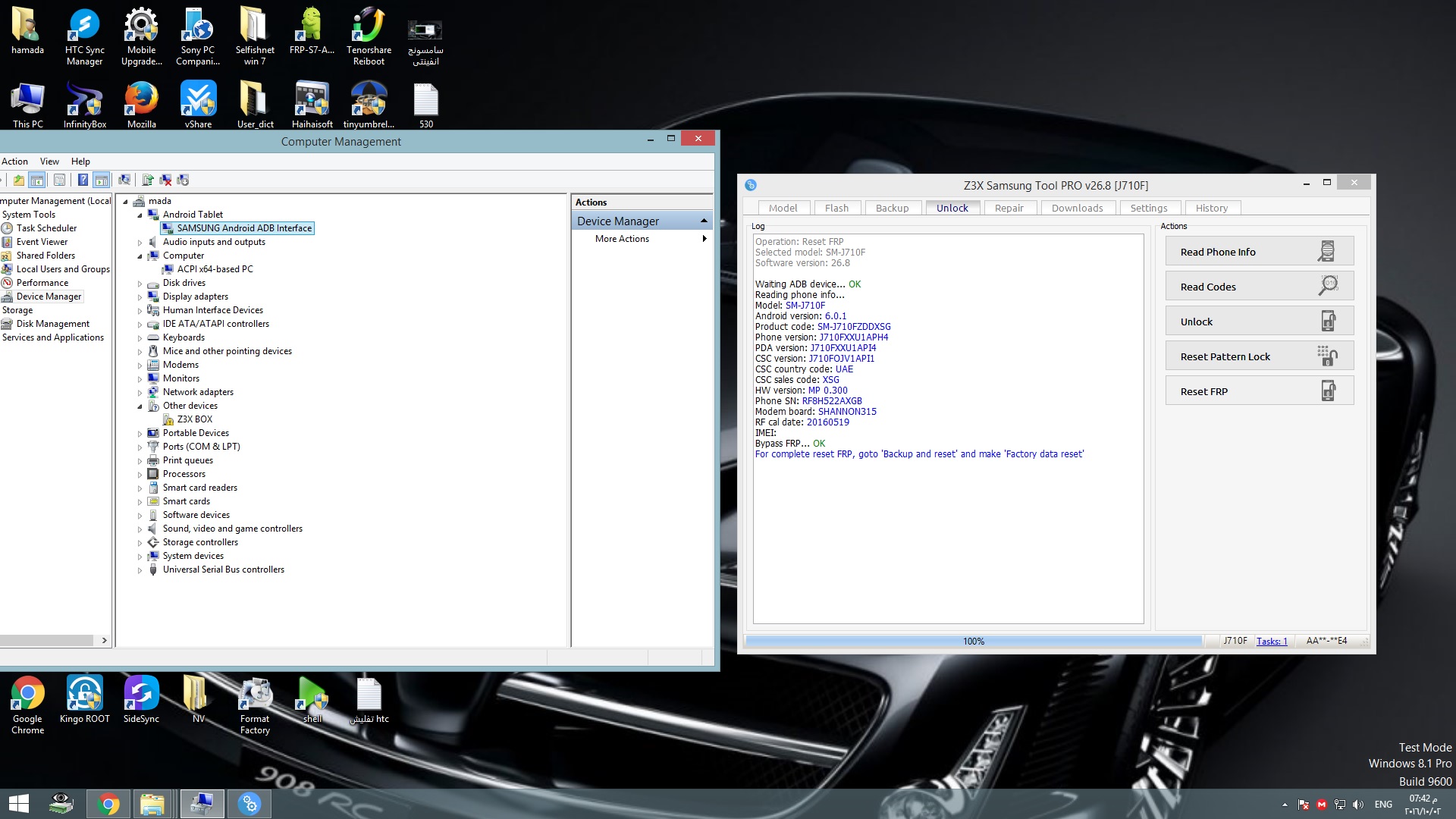Open the Help menu in Computer Management
1456x819 pixels.
[80, 162]
